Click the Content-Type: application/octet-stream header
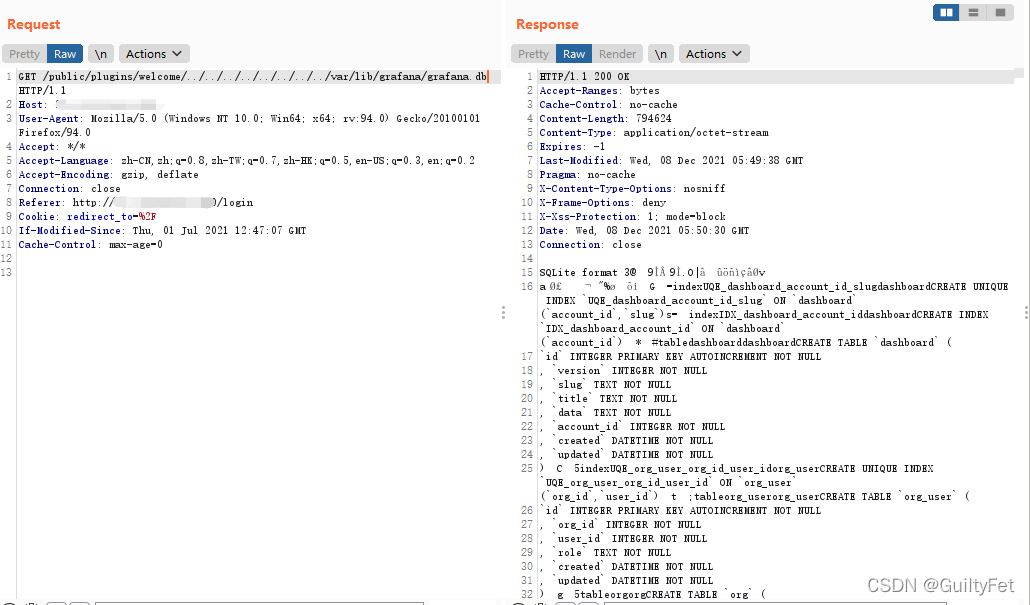 click(654, 133)
